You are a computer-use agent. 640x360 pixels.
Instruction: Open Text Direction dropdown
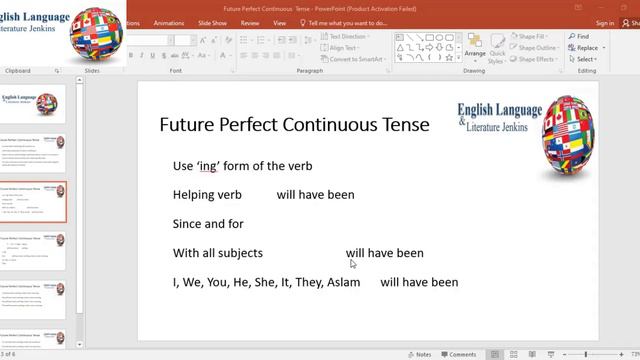coord(345,36)
